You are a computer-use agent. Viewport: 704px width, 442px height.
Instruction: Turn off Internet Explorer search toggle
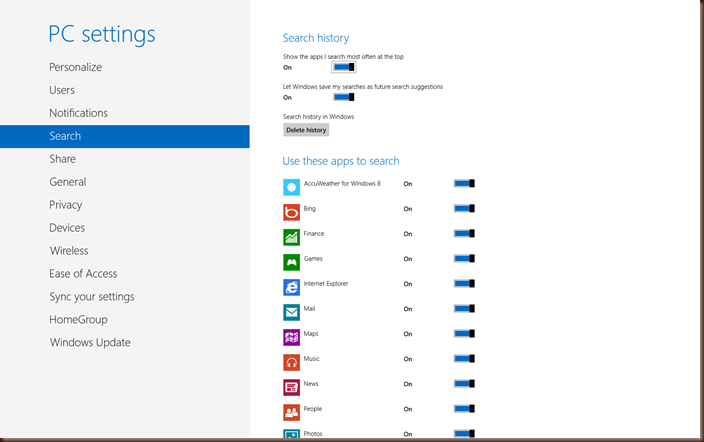tap(464, 283)
